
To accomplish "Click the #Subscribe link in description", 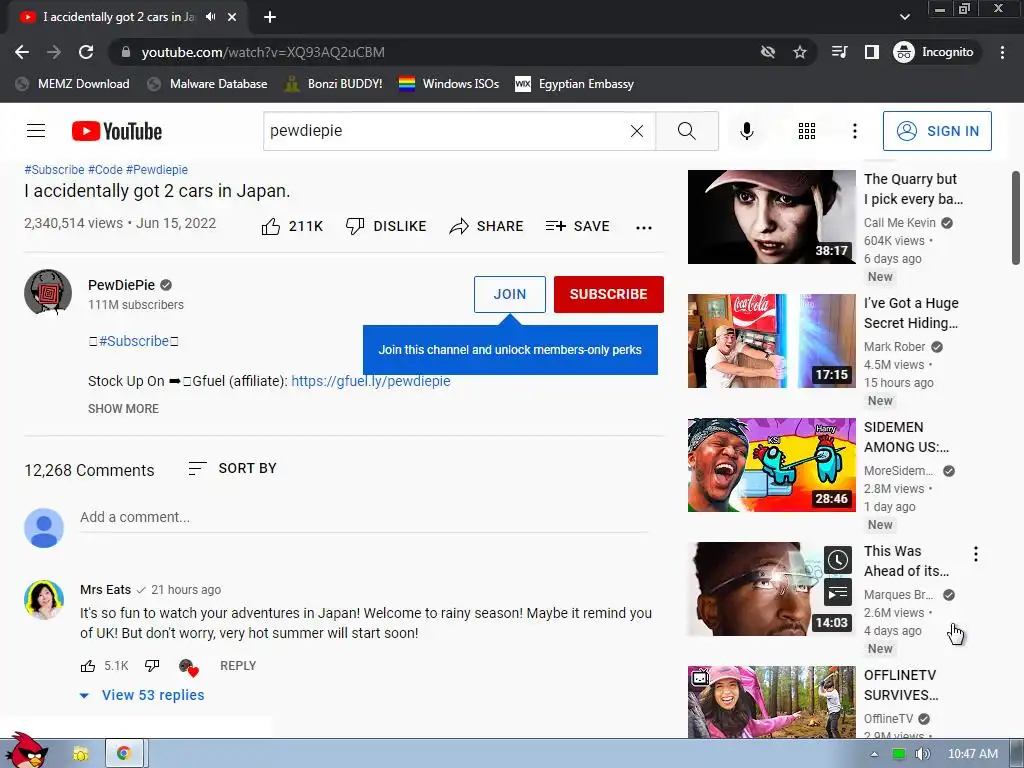I will [x=134, y=342].
